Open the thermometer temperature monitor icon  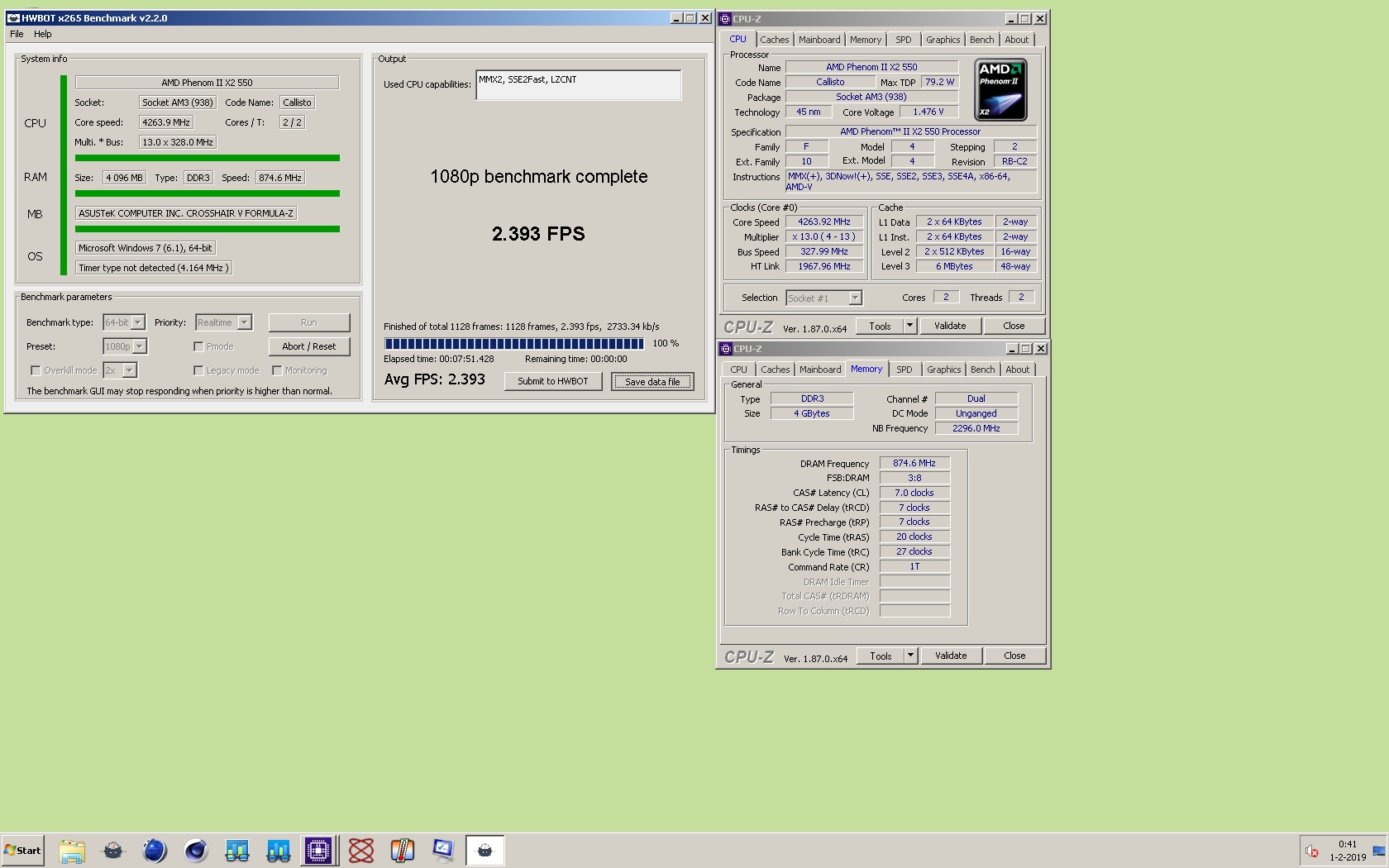tap(403, 850)
